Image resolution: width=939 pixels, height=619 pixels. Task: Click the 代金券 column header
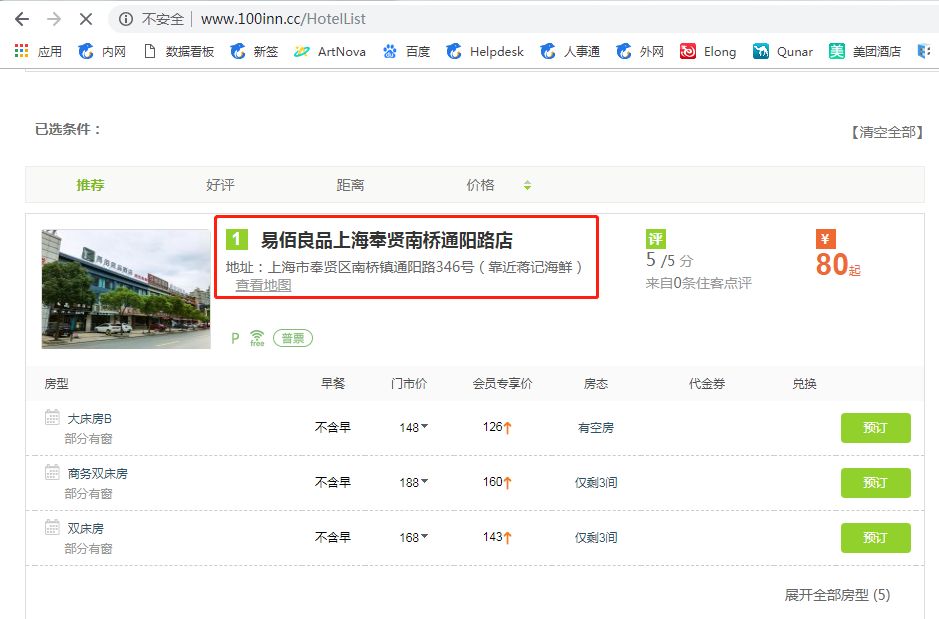click(707, 384)
